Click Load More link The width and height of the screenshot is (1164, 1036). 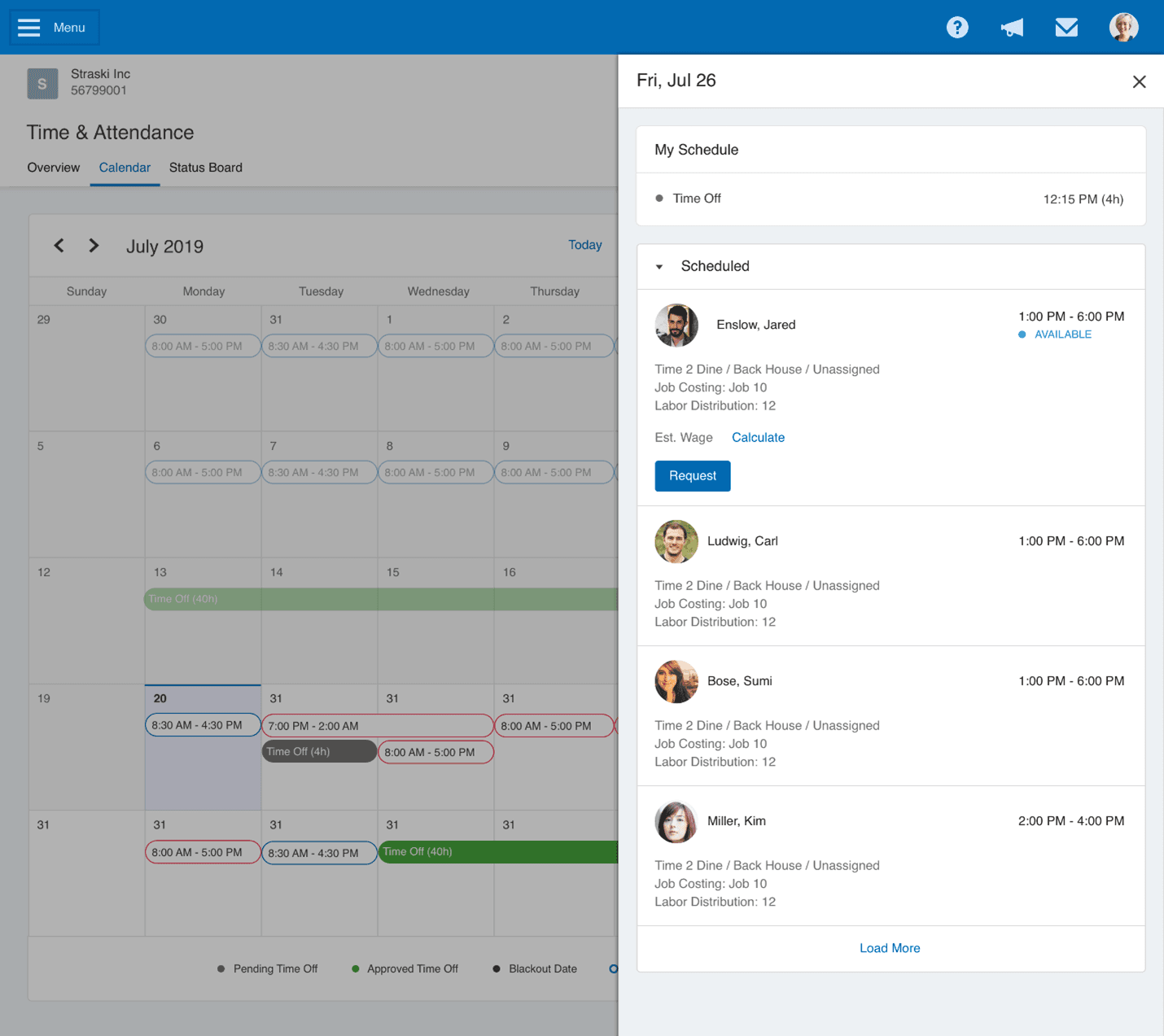pyautogui.click(x=890, y=948)
